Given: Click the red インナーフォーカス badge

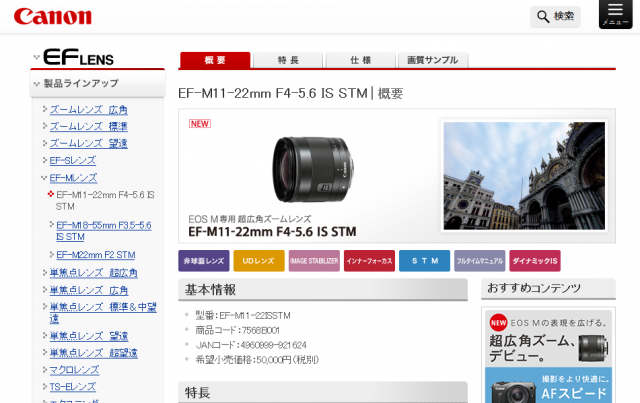Looking at the screenshot, I should [369, 261].
